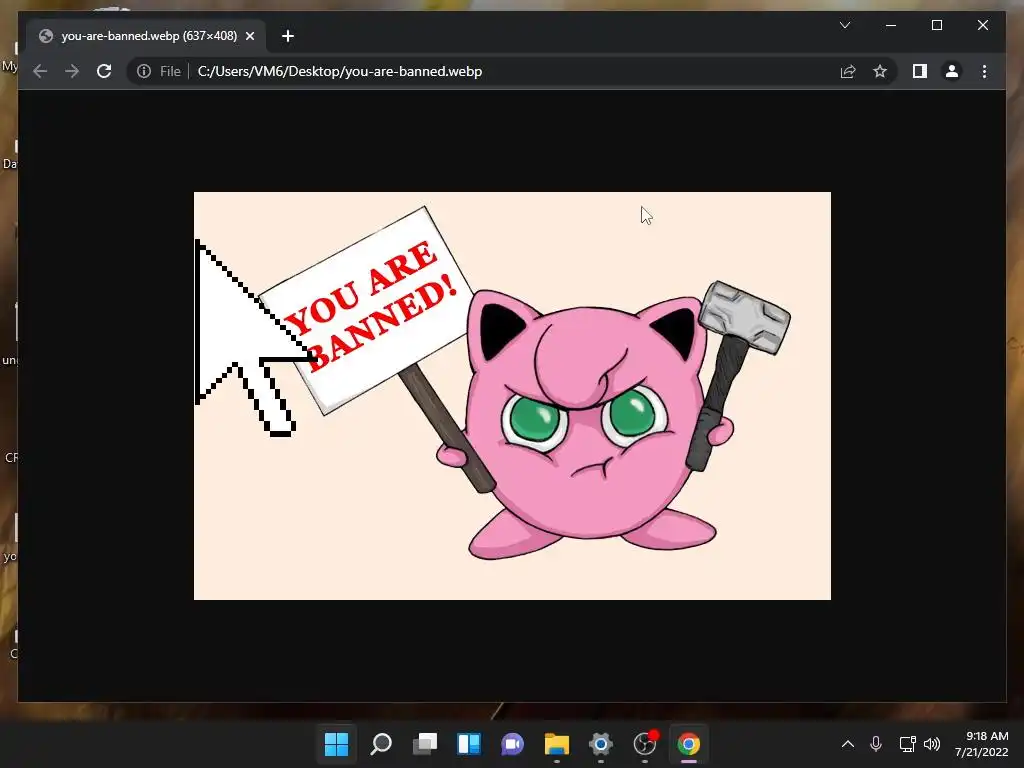
Task: Open Task View on the taskbar
Action: click(424, 744)
